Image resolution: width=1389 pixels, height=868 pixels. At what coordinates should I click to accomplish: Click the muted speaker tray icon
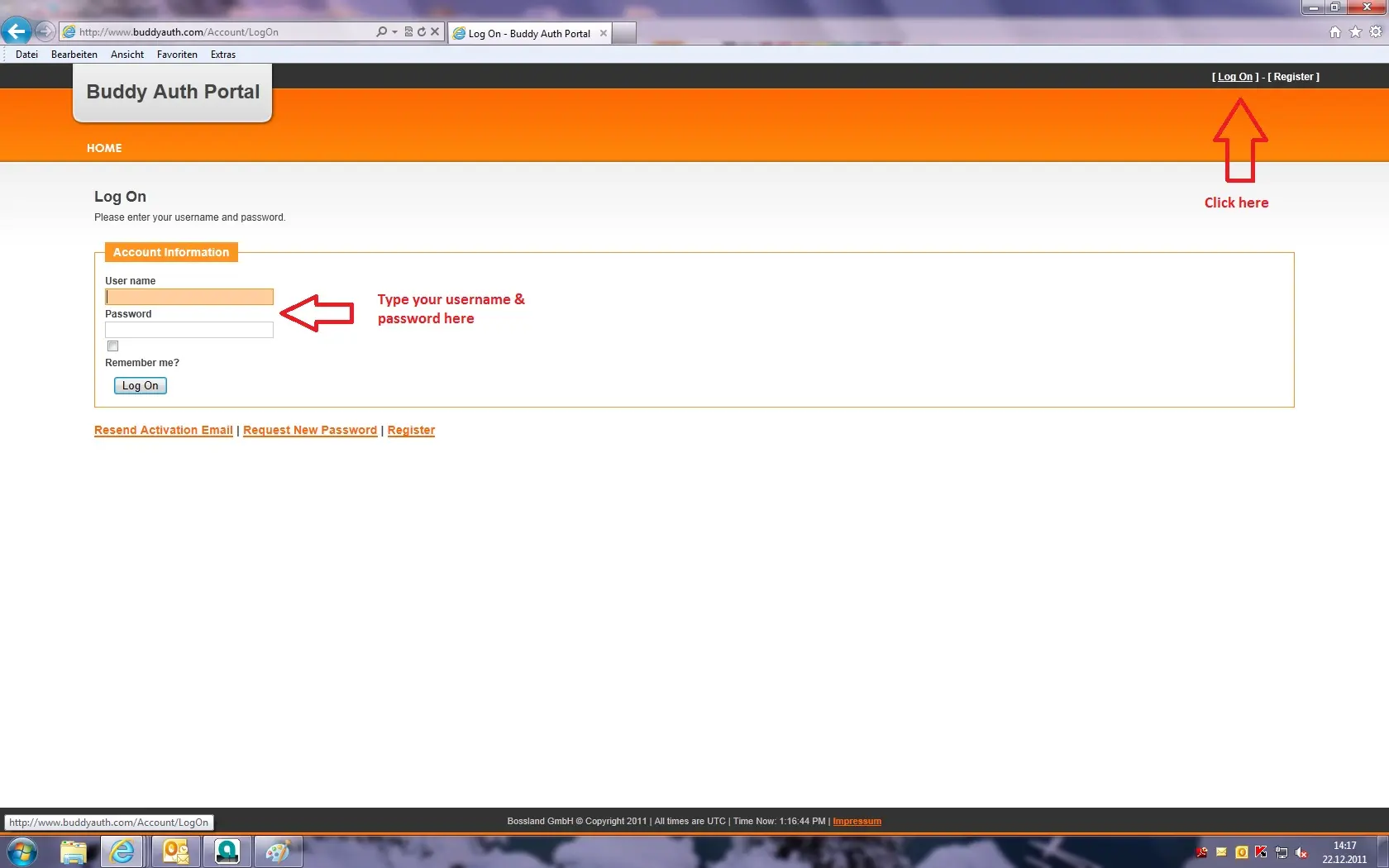click(x=1301, y=852)
